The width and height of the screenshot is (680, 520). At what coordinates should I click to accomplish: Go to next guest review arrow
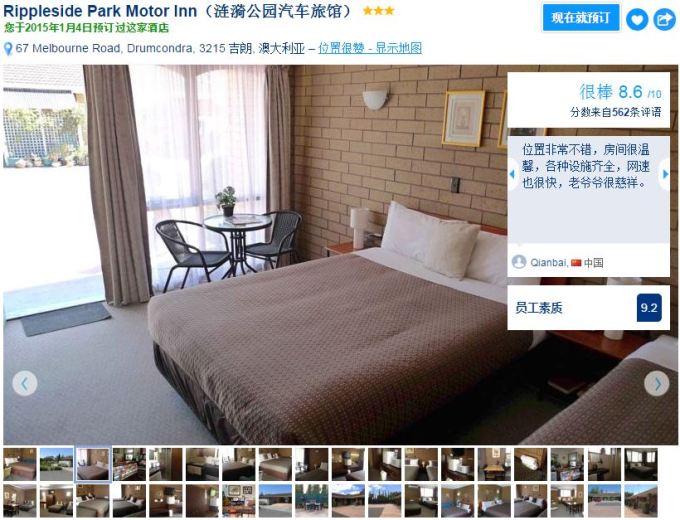pyautogui.click(x=666, y=174)
